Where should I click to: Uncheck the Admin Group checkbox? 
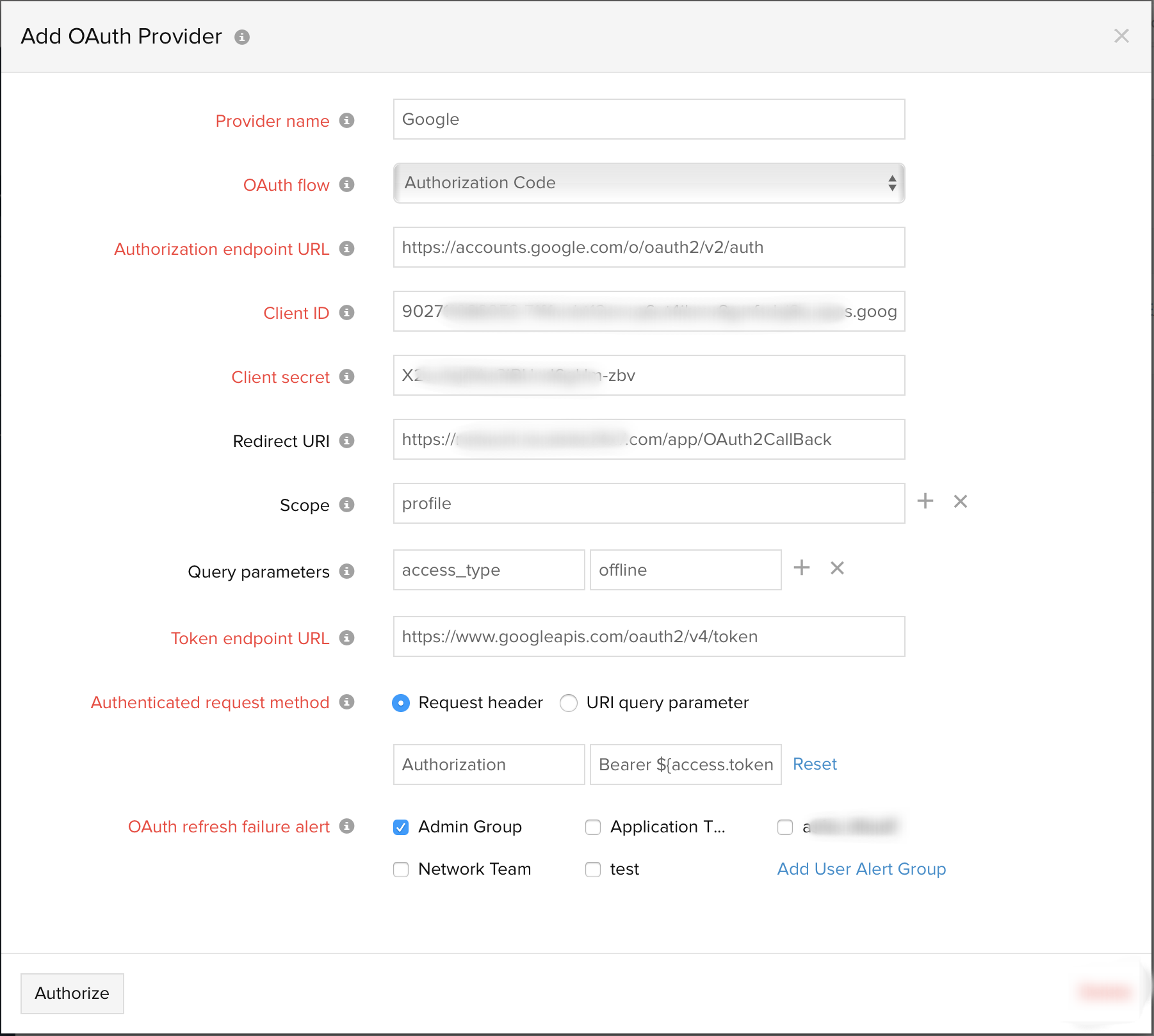[x=401, y=827]
